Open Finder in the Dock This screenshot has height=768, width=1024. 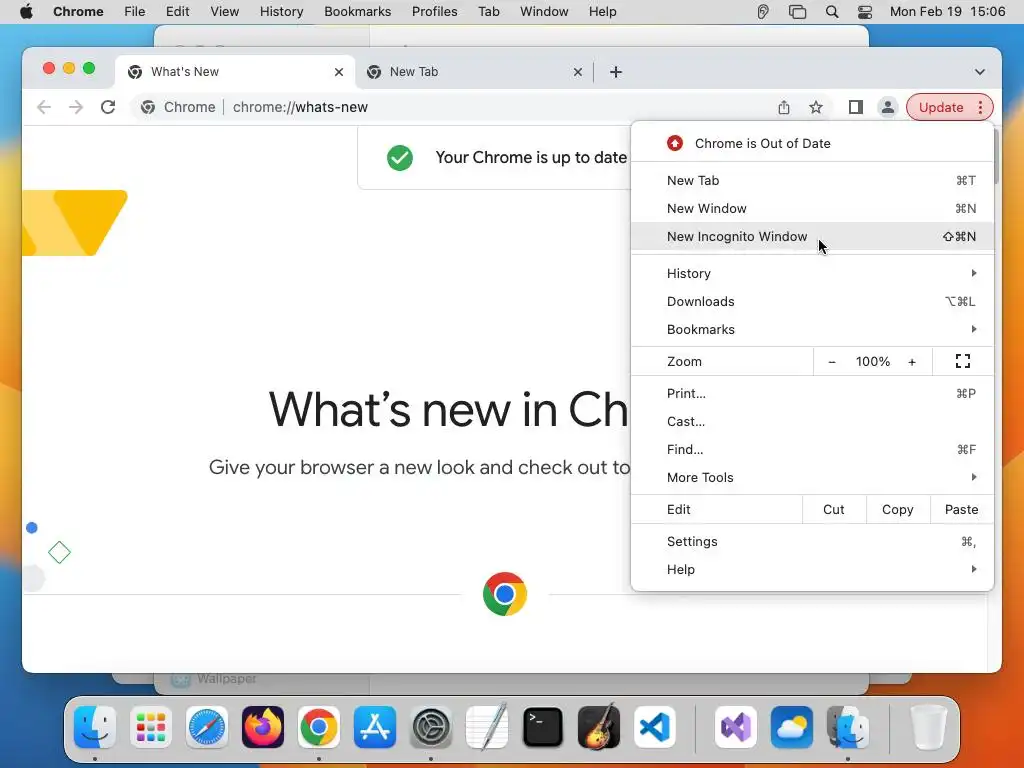95,727
